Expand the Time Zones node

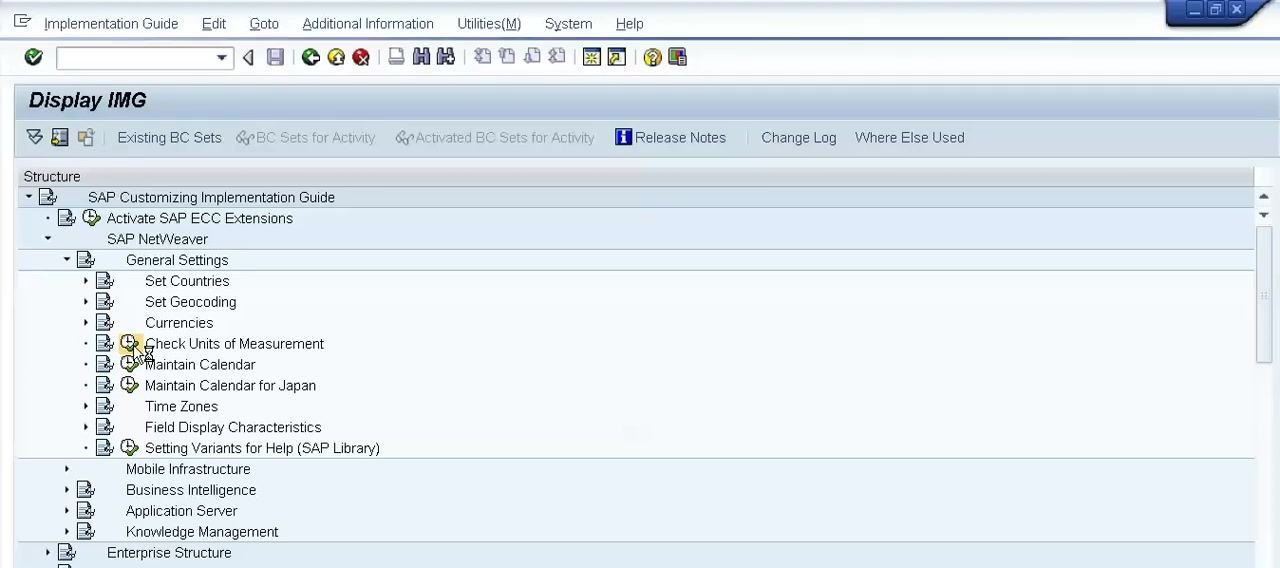86,406
